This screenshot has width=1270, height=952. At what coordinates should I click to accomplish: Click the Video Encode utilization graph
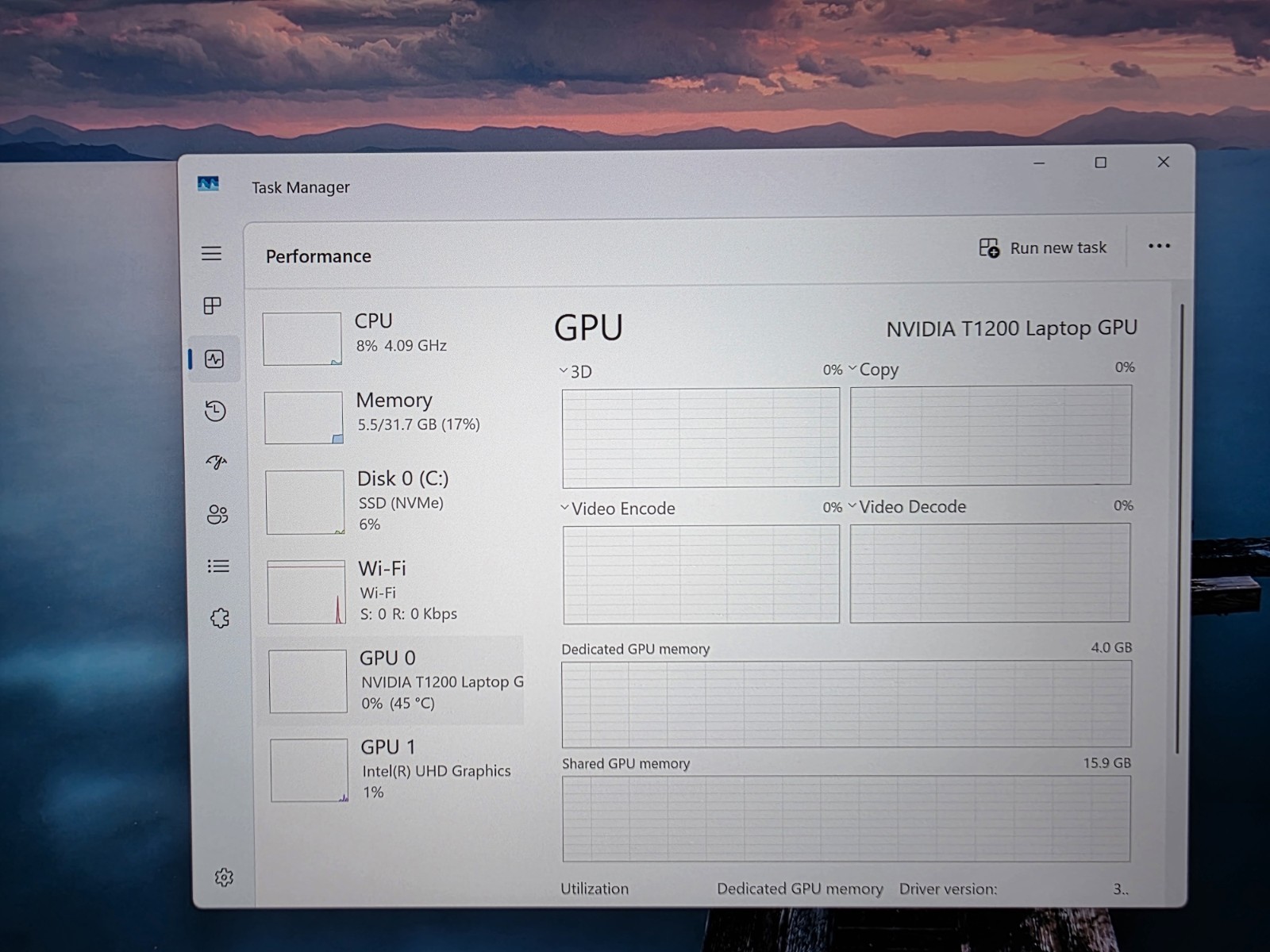pos(702,574)
